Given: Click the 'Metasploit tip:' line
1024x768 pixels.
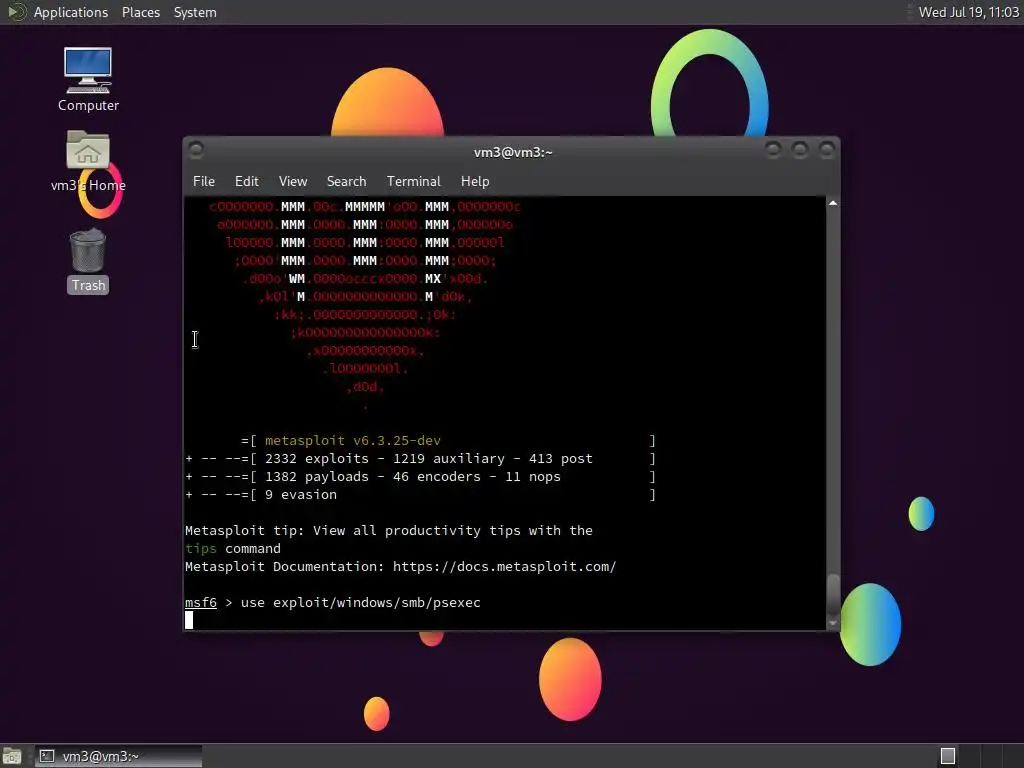Looking at the screenshot, I should tap(389, 531).
